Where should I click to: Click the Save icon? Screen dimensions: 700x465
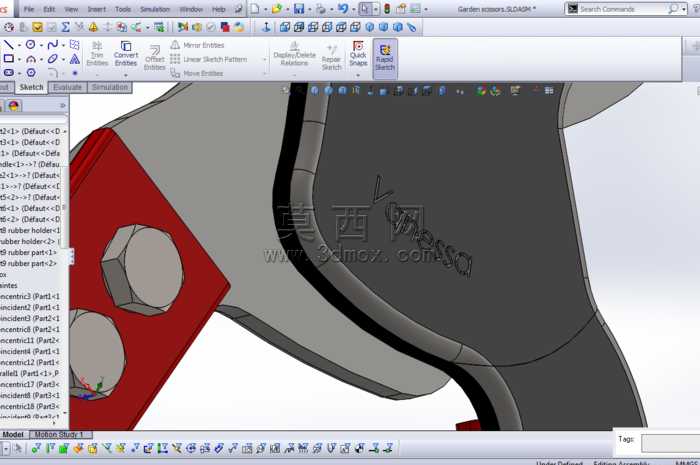tap(299, 8)
